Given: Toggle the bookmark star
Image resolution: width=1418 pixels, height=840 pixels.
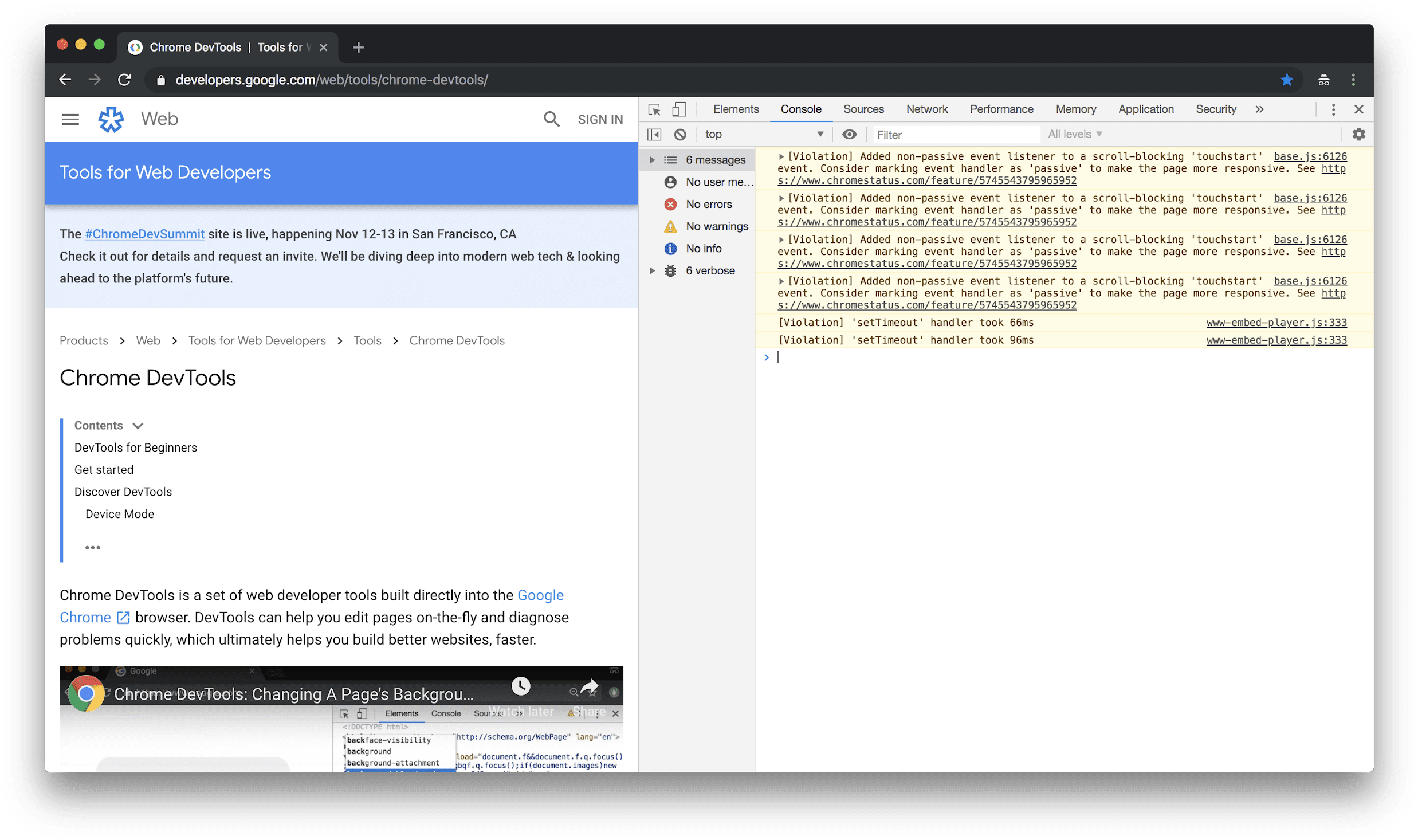Looking at the screenshot, I should coord(1287,80).
